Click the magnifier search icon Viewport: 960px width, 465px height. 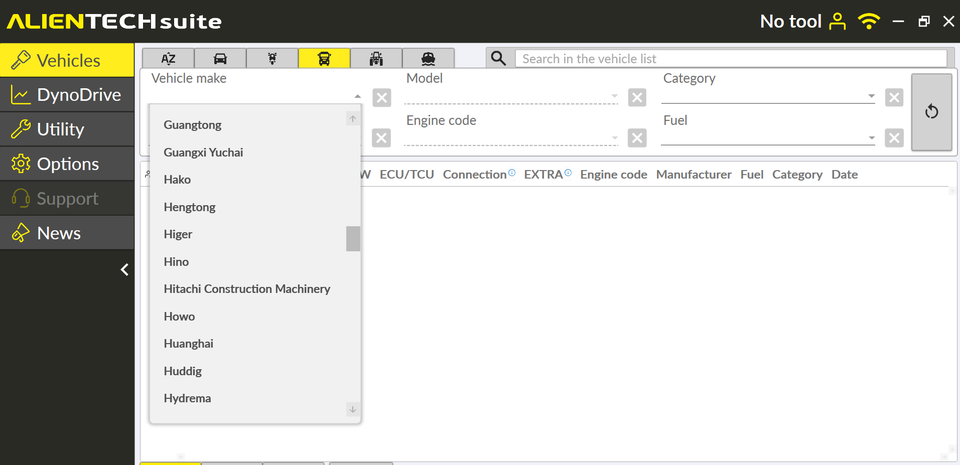coord(499,58)
